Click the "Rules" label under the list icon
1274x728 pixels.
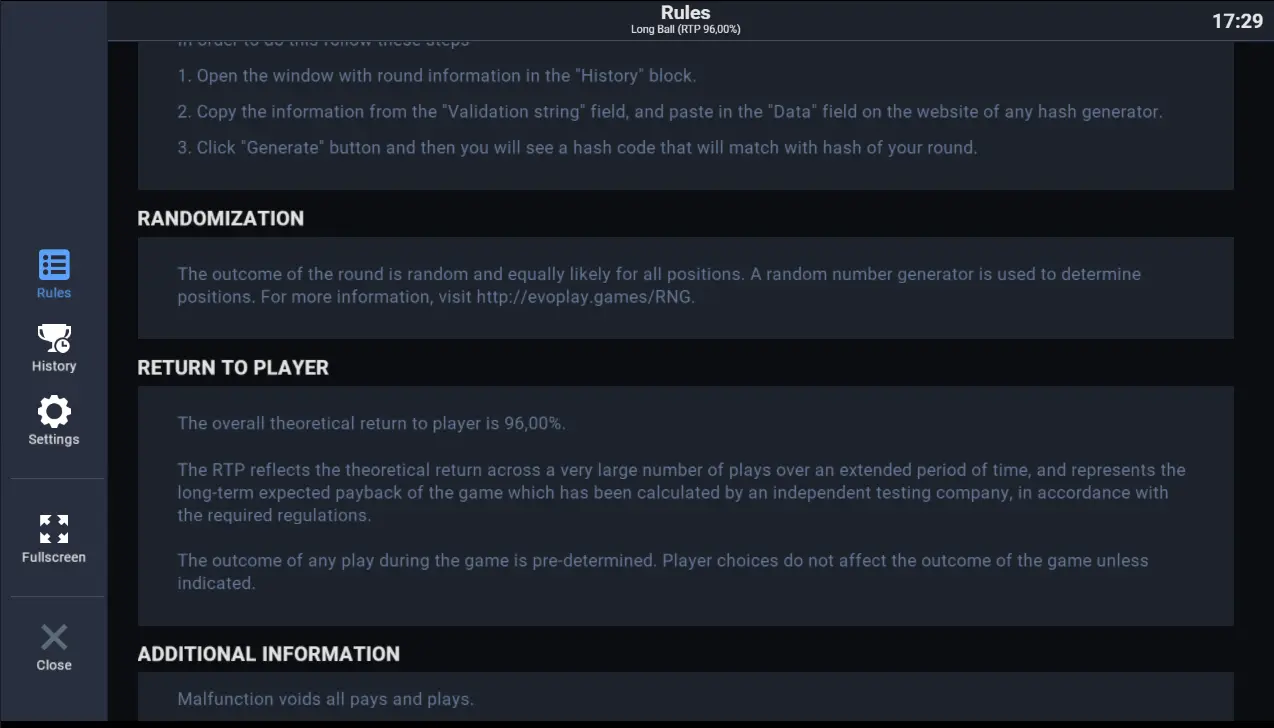coord(54,293)
